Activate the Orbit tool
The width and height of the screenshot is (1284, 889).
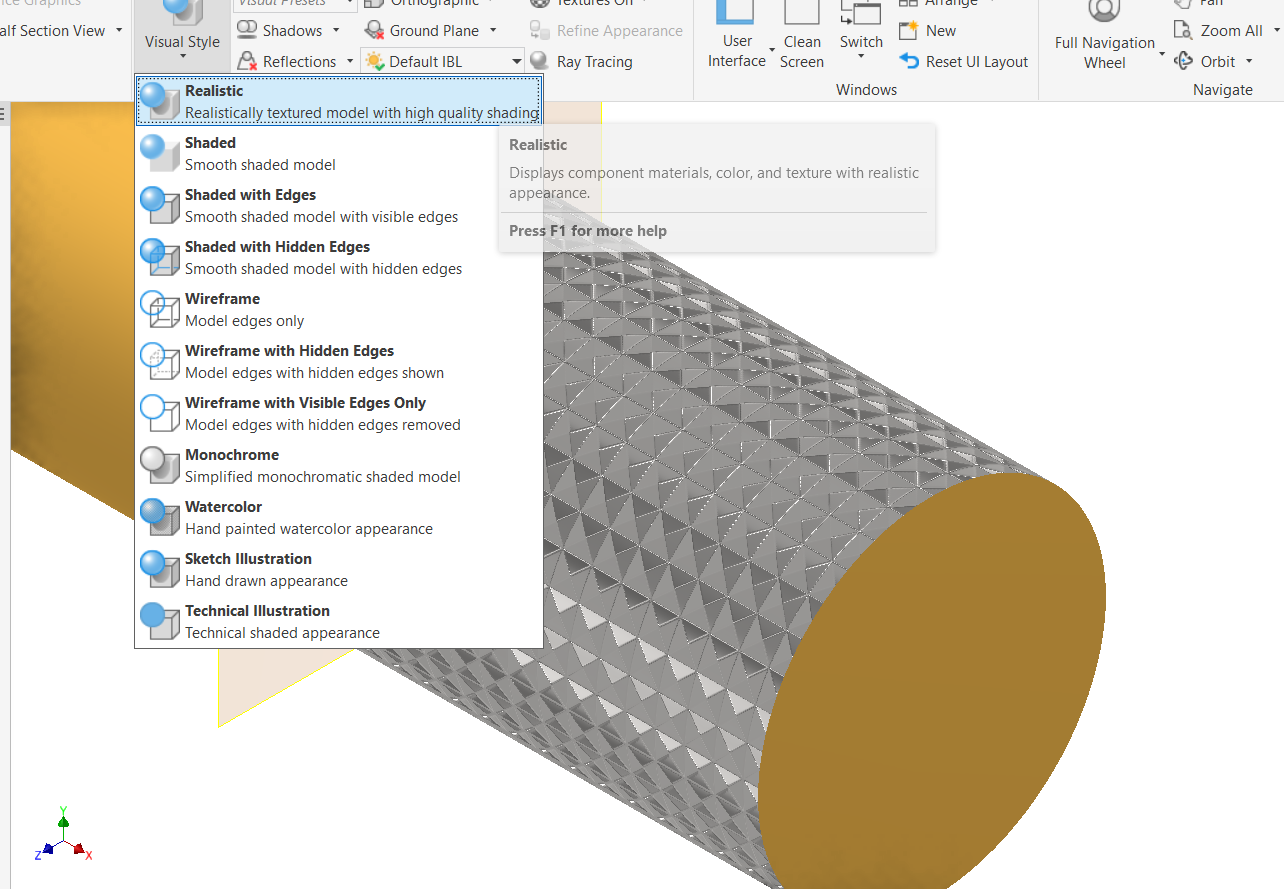tap(1206, 61)
